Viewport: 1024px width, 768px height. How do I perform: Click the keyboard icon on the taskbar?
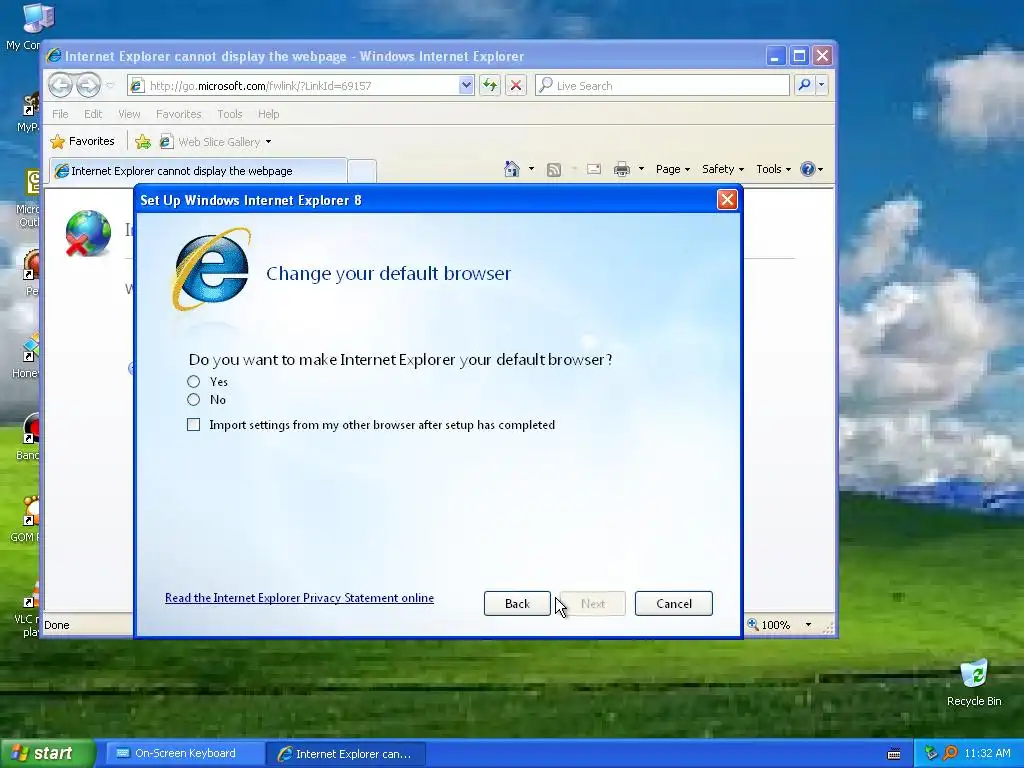pos(894,754)
